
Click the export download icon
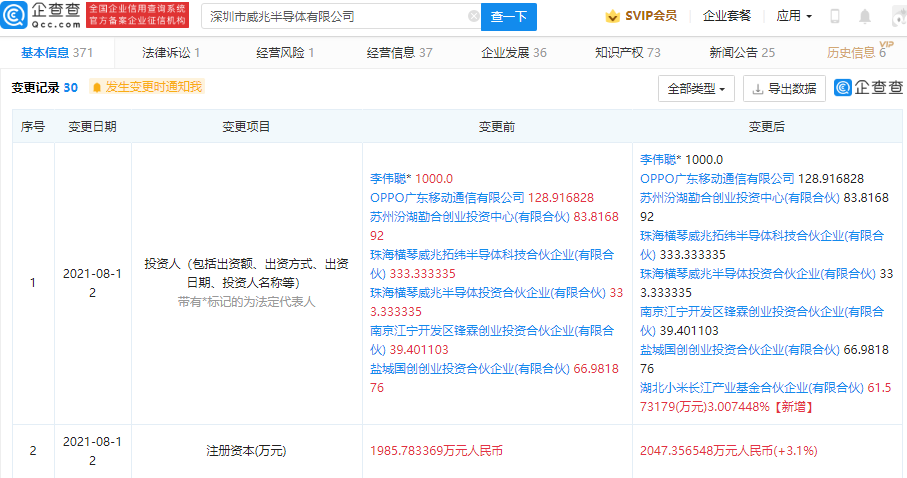click(757, 89)
